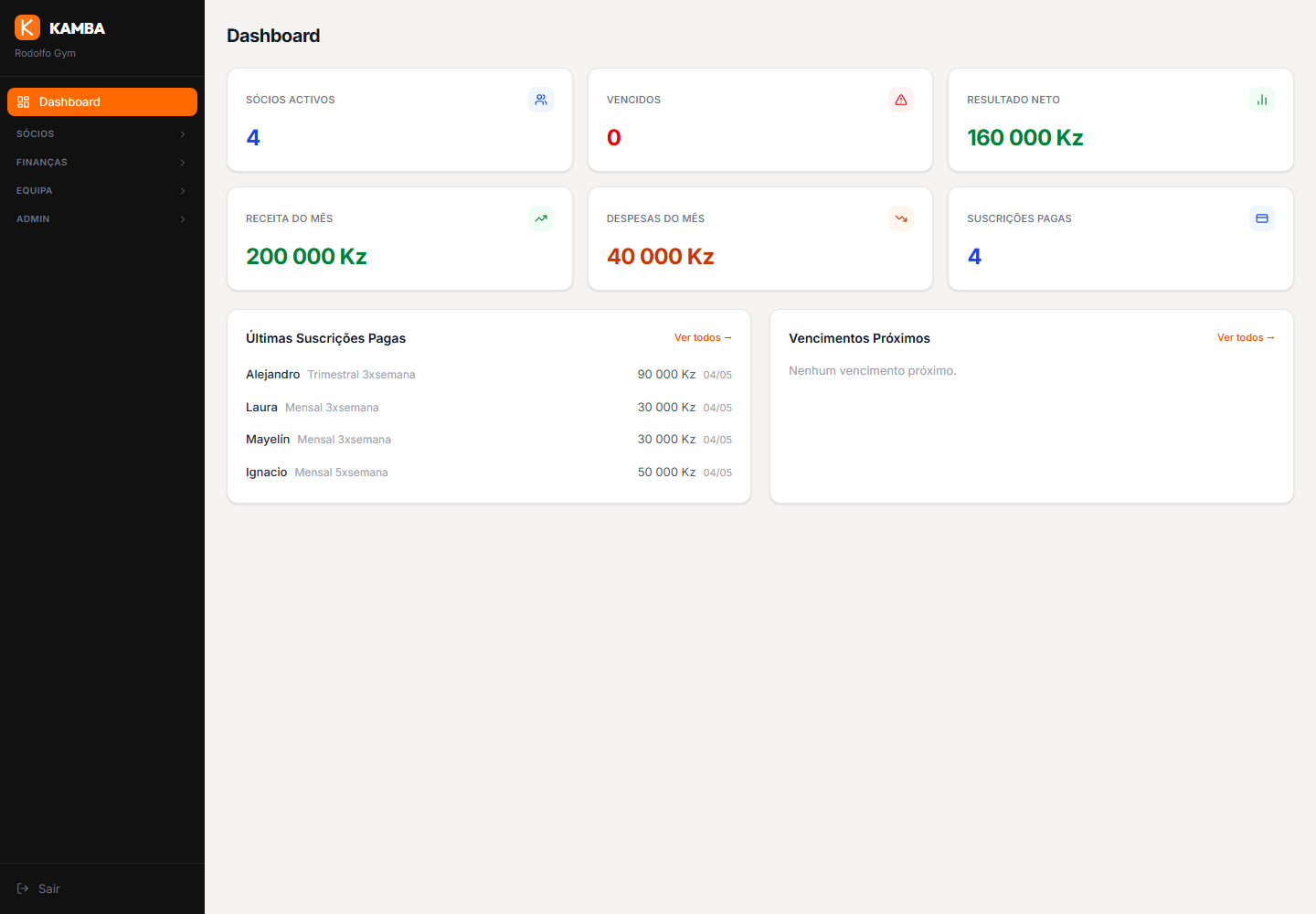Click the Resultado Neto bar chart icon

(x=1262, y=100)
